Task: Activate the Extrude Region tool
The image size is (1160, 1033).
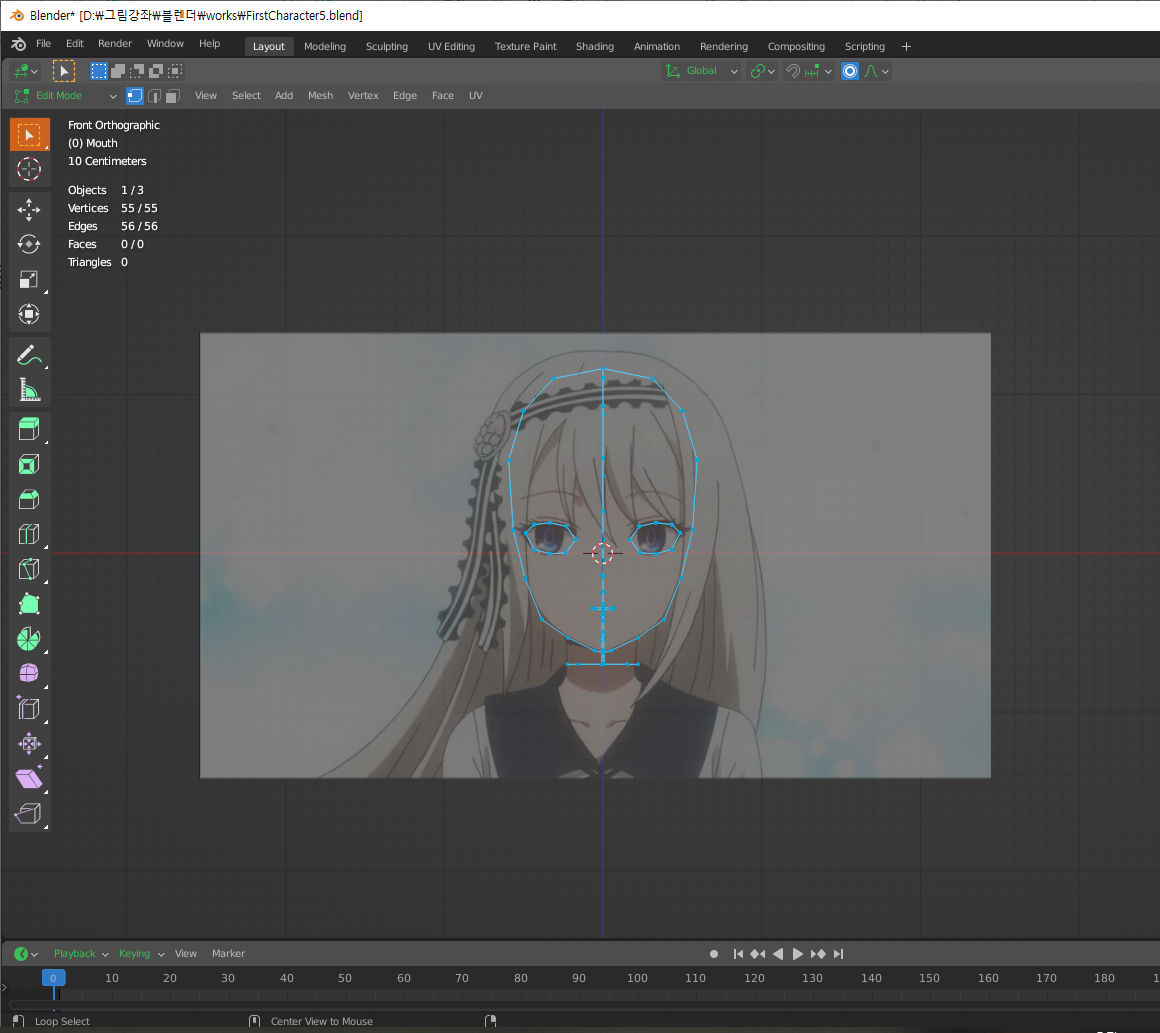Action: pos(30,429)
